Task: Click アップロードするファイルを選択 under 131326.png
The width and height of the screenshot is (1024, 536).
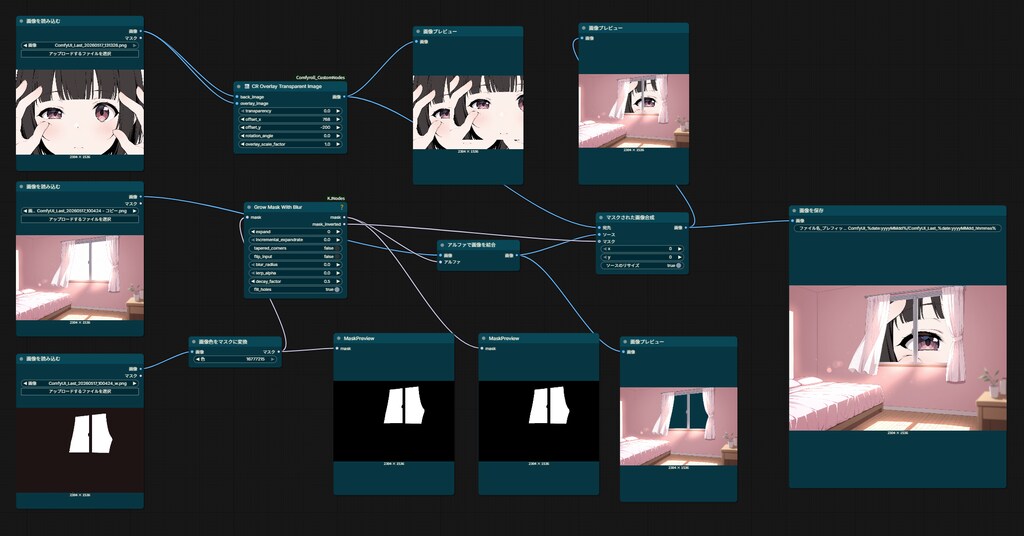Action: 80,54
